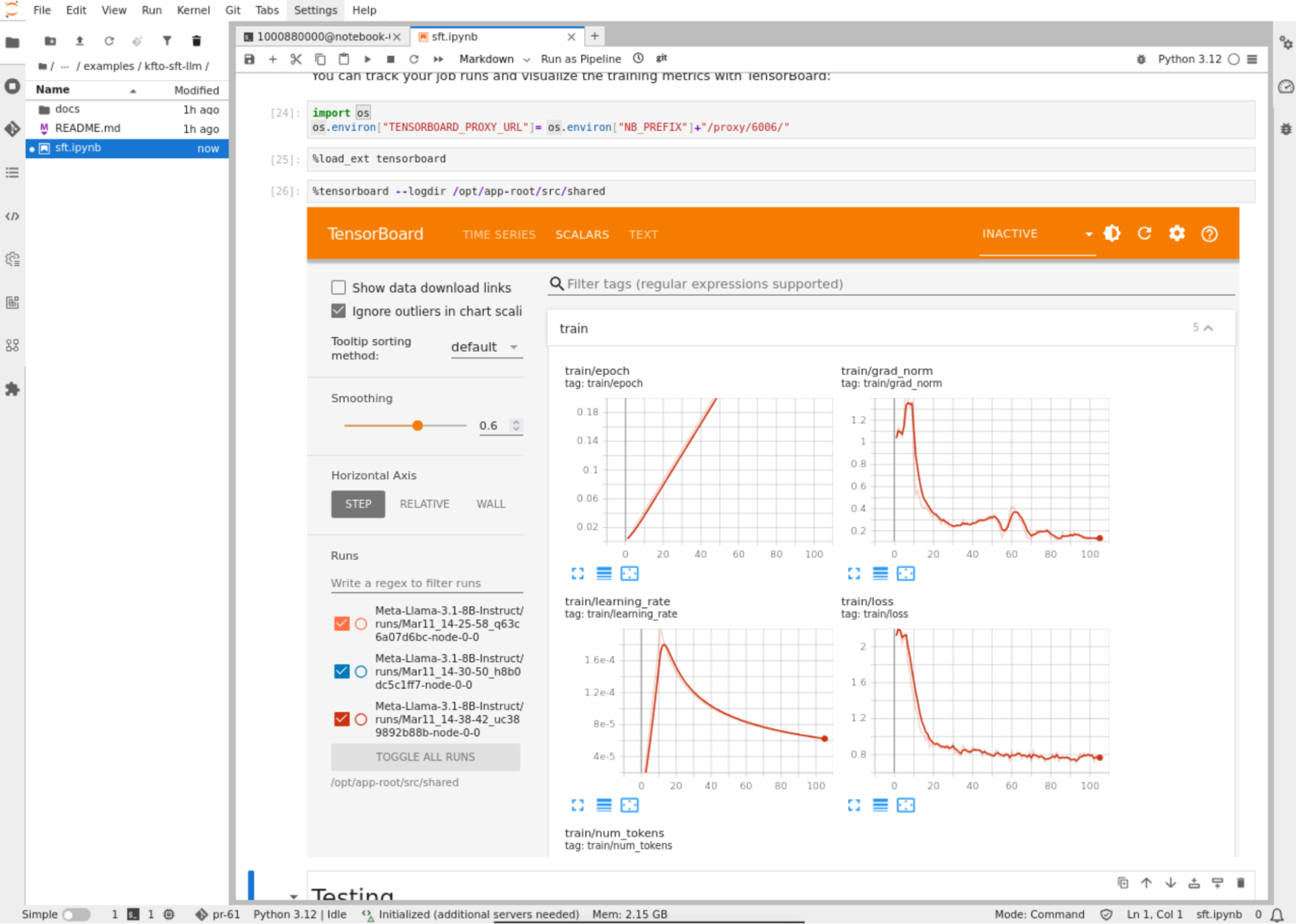Expand train/epoch chart to full size
This screenshot has height=924, width=1296.
click(578, 573)
